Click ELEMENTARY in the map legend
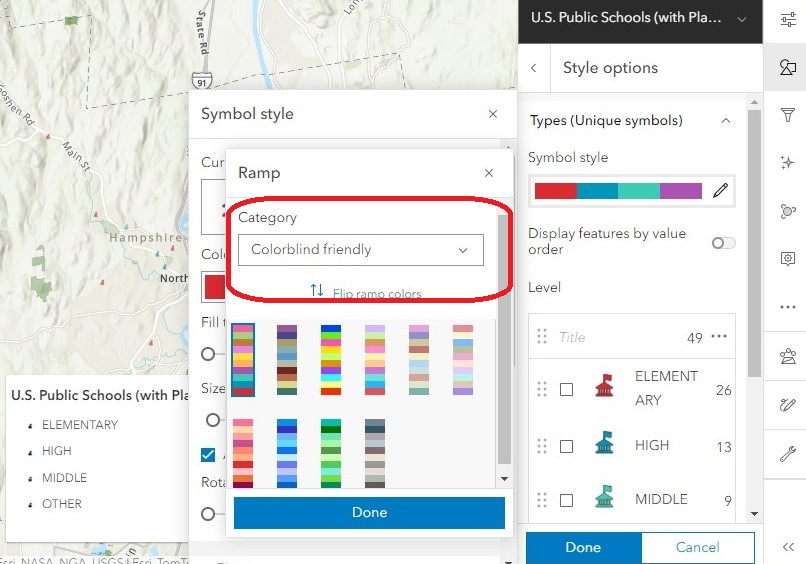 point(80,425)
